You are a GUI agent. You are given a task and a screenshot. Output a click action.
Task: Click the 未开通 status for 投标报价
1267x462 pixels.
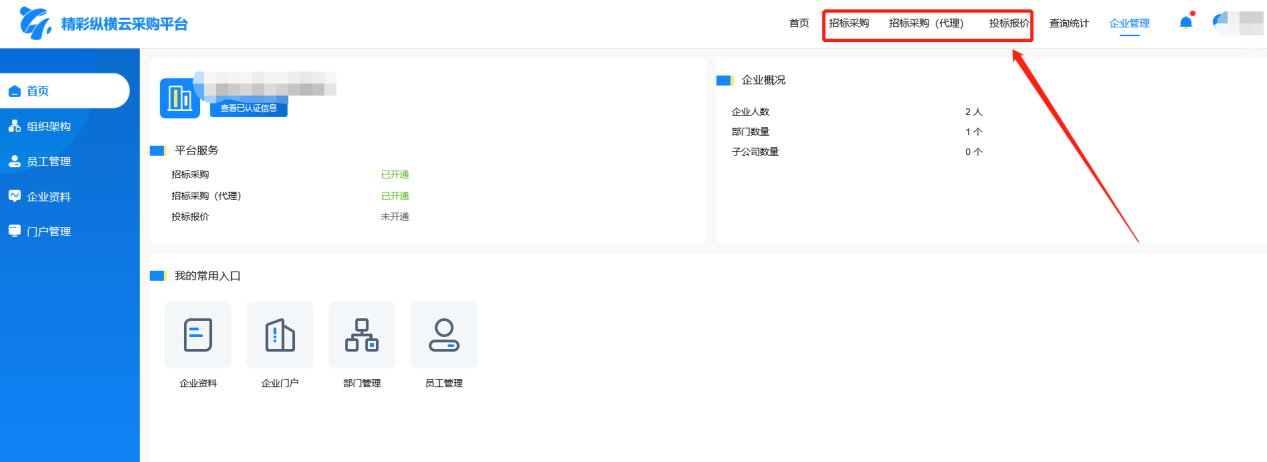(395, 217)
